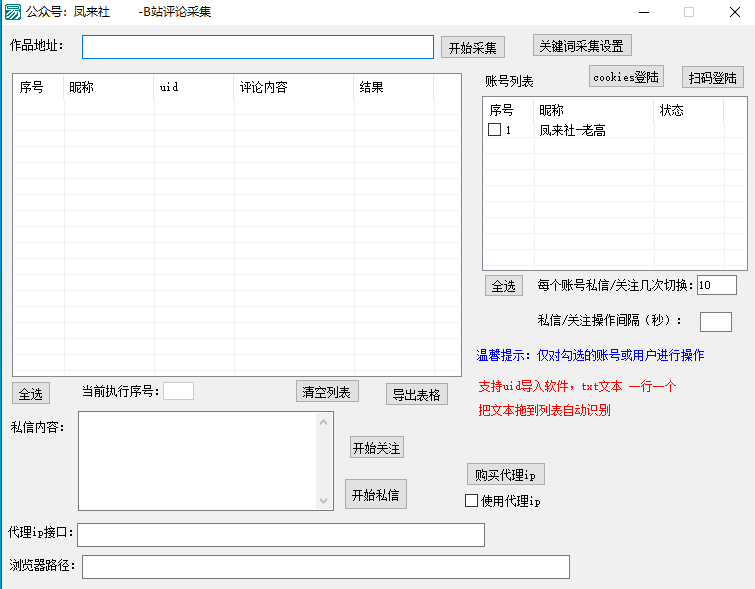Image resolution: width=755 pixels, height=589 pixels.
Task: Click the 代理ip接口 input field
Action: point(280,535)
